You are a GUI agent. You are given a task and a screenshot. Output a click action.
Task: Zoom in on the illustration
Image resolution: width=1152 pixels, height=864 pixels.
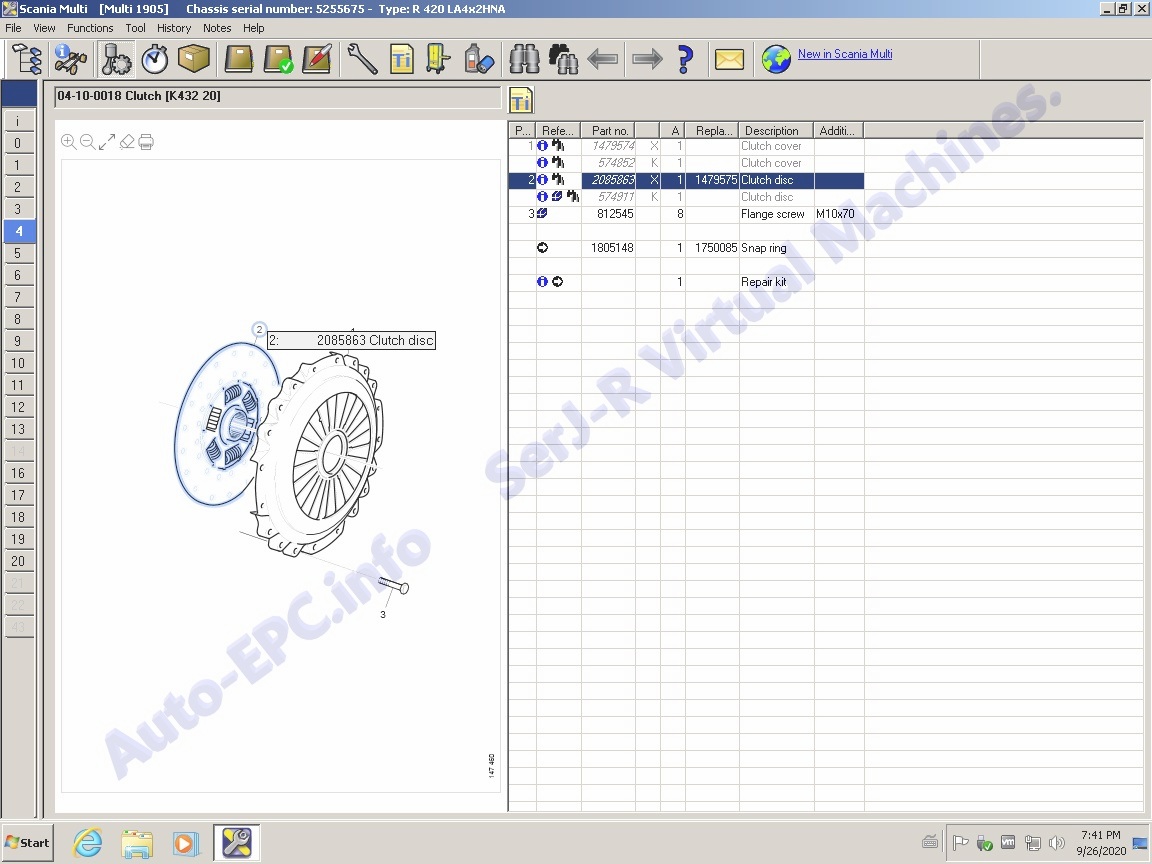tap(68, 141)
